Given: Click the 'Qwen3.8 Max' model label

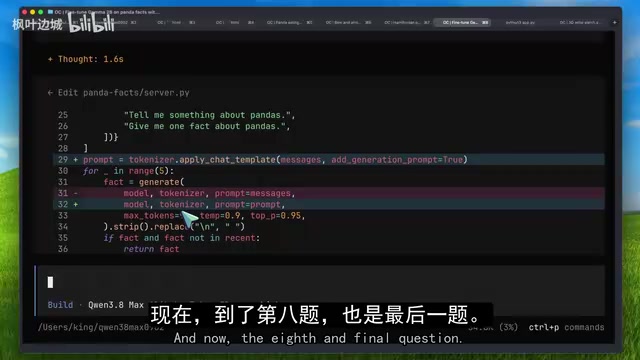Looking at the screenshot, I should 116,305.
